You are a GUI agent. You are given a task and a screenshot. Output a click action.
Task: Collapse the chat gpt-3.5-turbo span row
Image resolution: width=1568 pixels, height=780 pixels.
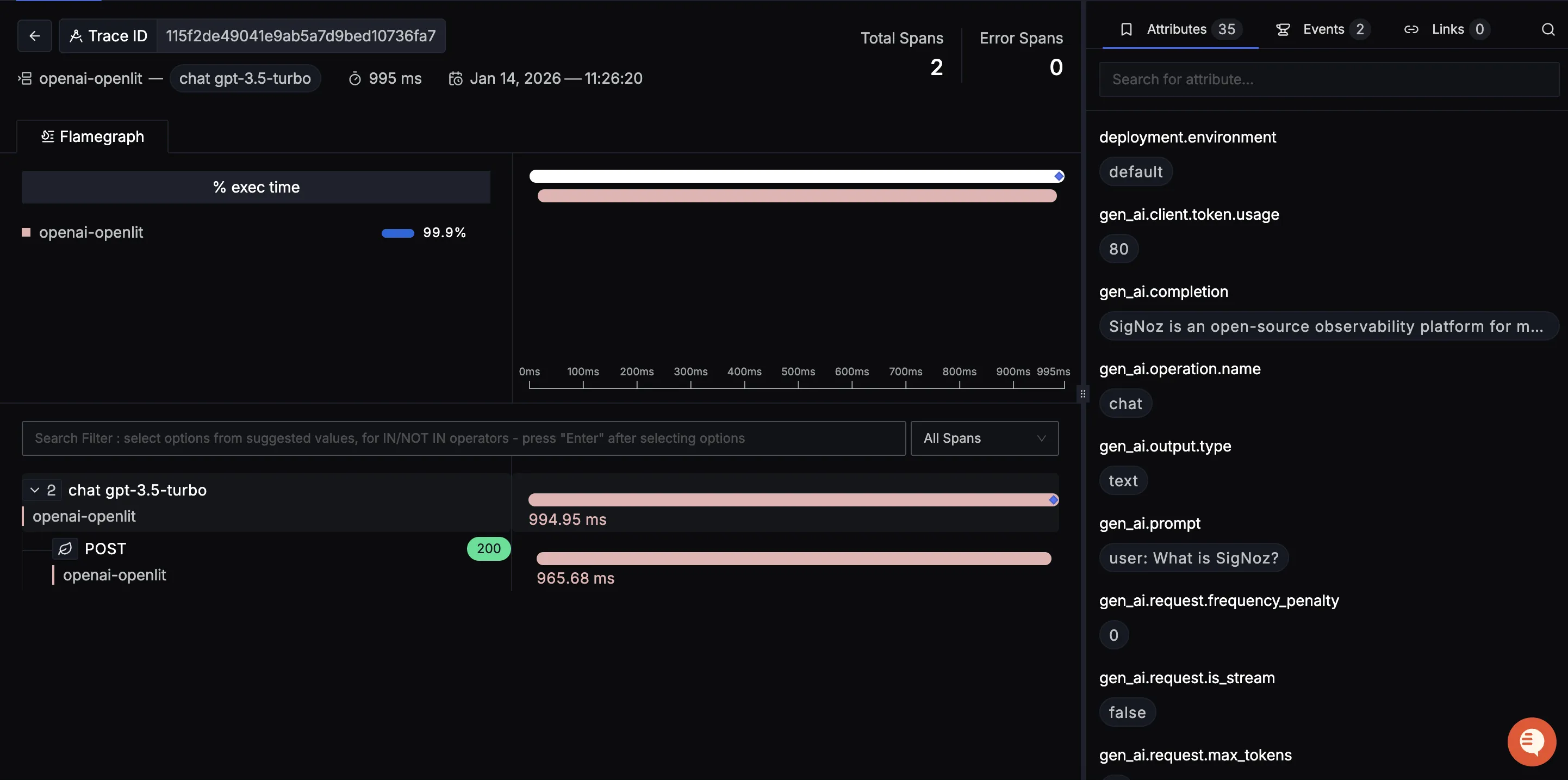pos(35,490)
